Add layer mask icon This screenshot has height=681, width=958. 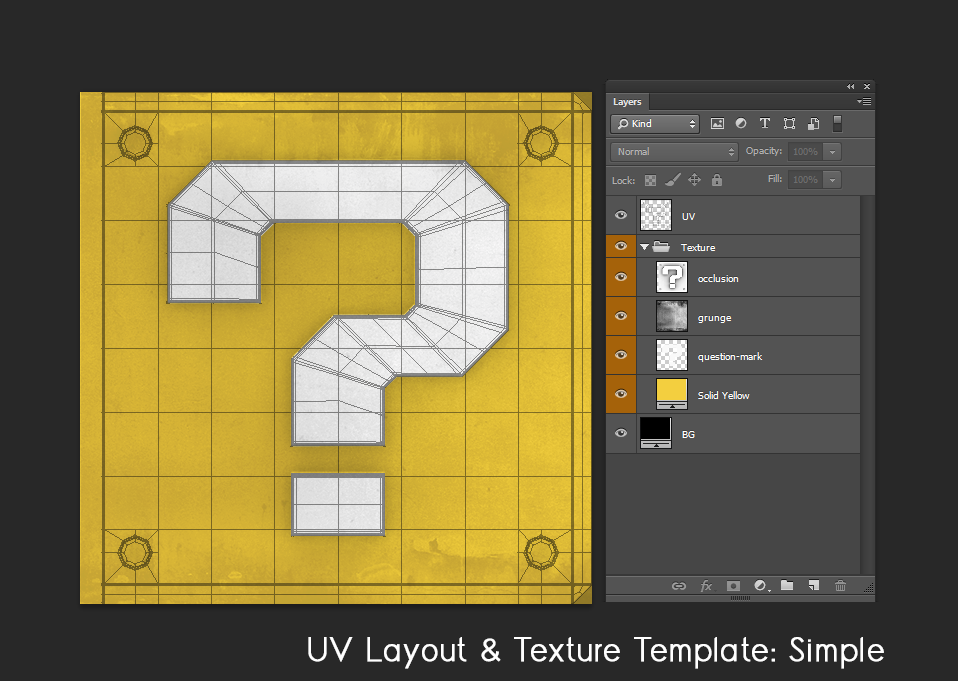pyautogui.click(x=733, y=586)
